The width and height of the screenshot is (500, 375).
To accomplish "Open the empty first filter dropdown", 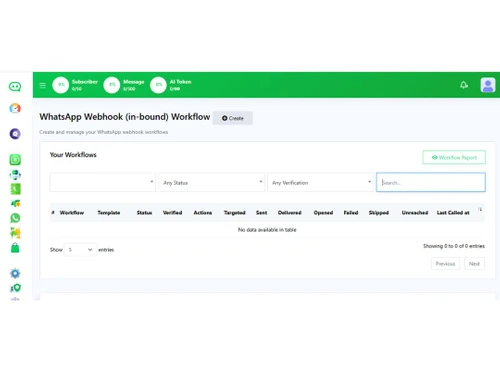I will 103,182.
